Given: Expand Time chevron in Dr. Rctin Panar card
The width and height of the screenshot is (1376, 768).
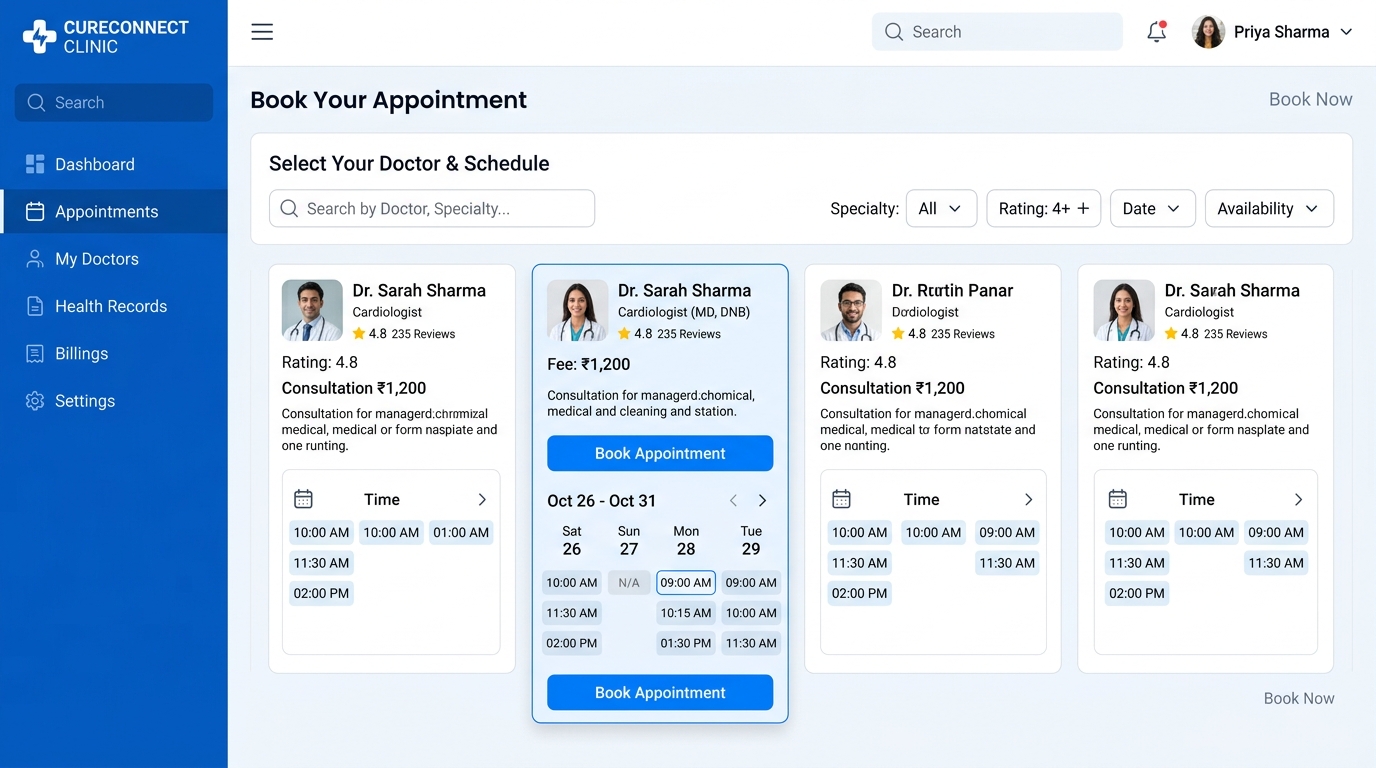Looking at the screenshot, I should point(1028,499).
